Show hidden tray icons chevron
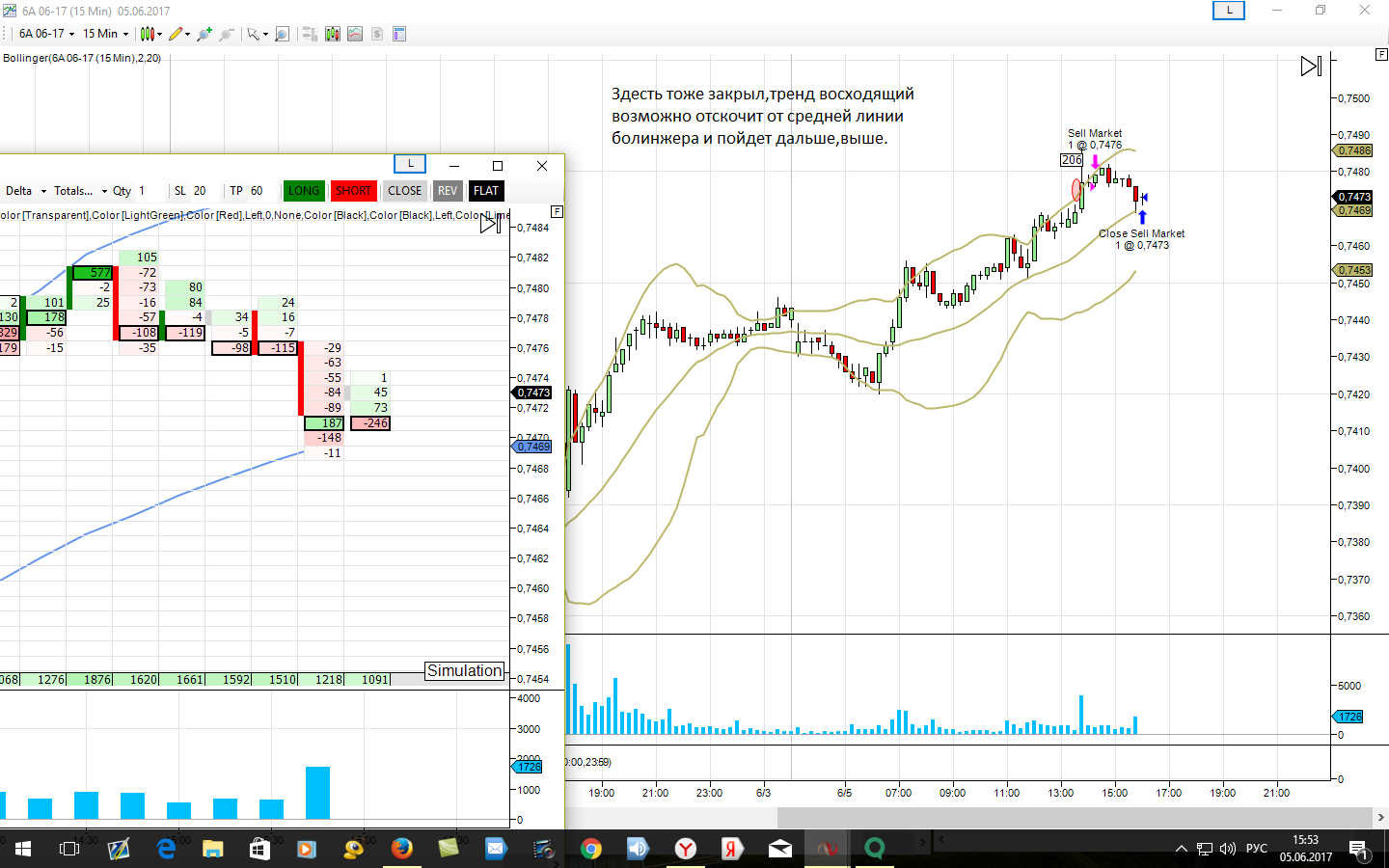 [x=1182, y=849]
